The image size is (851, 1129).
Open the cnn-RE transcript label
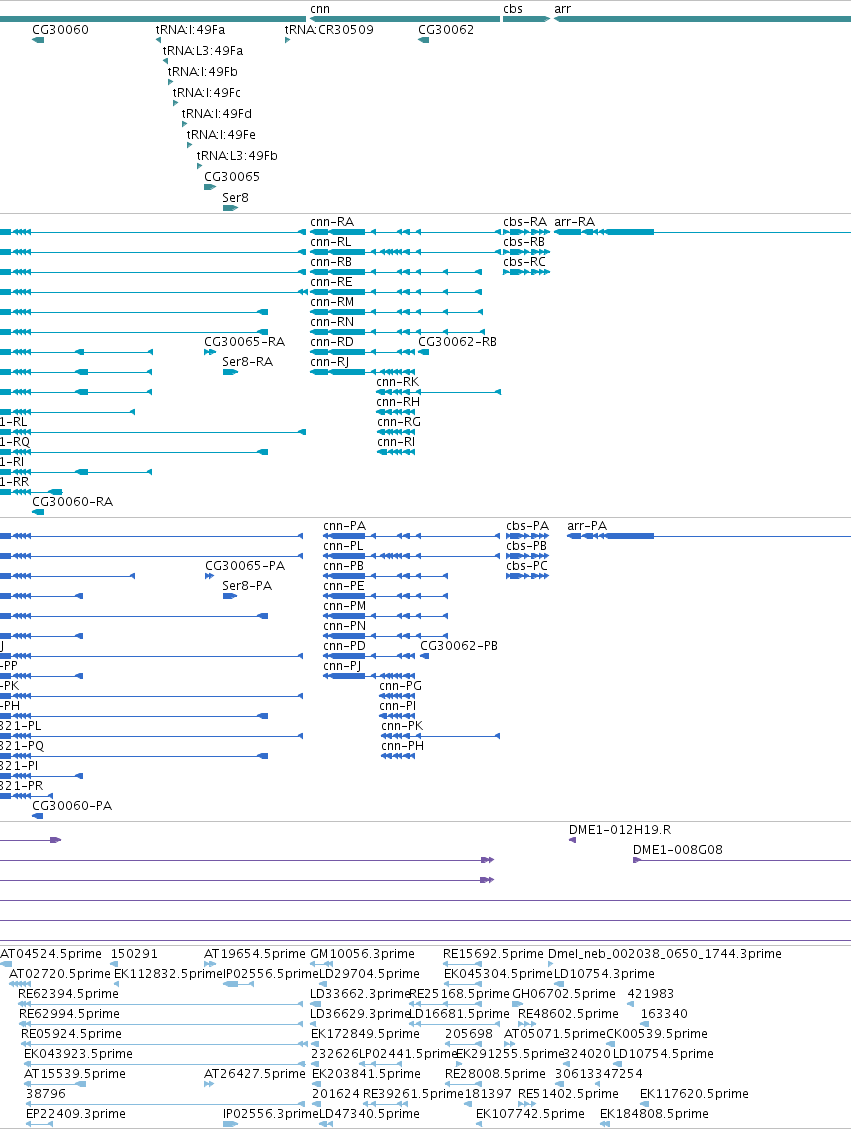coord(331,282)
